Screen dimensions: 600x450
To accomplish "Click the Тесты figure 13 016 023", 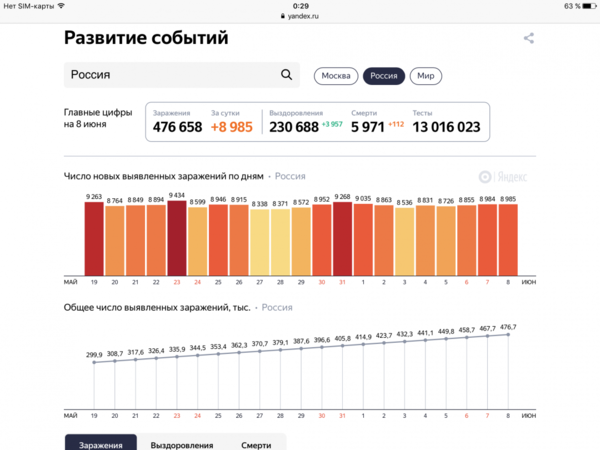I will coord(446,127).
